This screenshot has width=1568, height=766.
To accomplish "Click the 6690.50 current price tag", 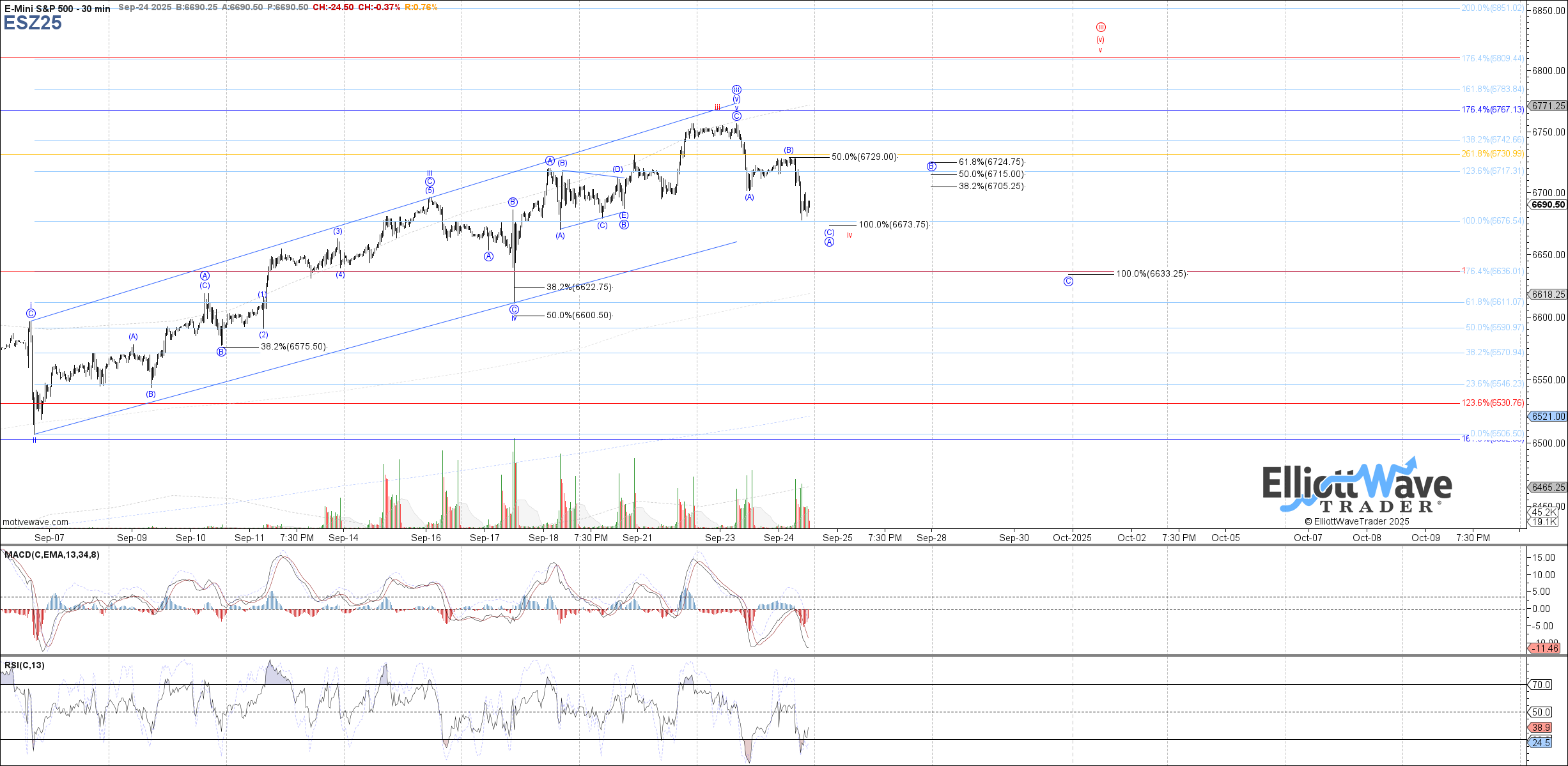I will pyautogui.click(x=1548, y=204).
